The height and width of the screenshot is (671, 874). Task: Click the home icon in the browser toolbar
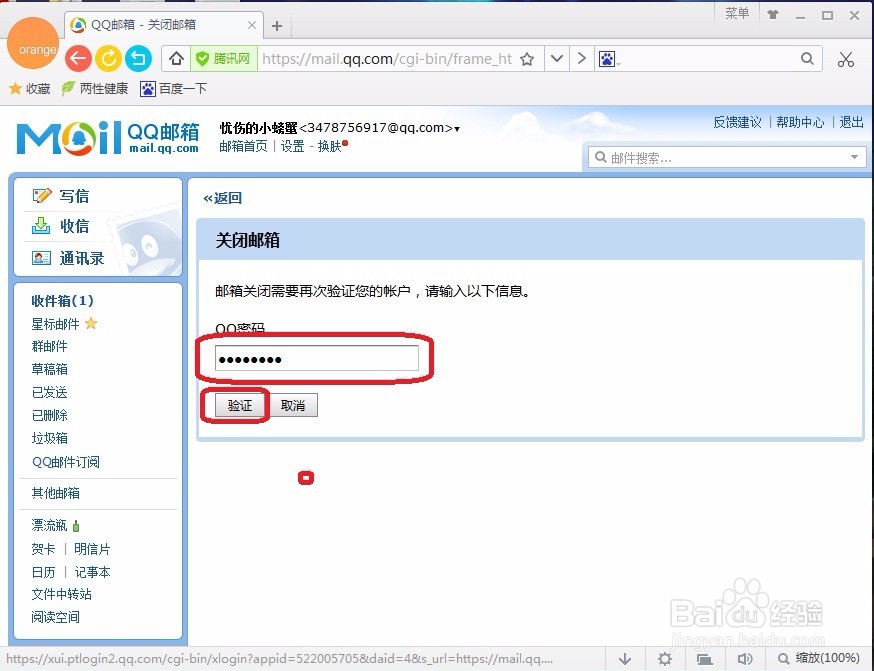176,59
